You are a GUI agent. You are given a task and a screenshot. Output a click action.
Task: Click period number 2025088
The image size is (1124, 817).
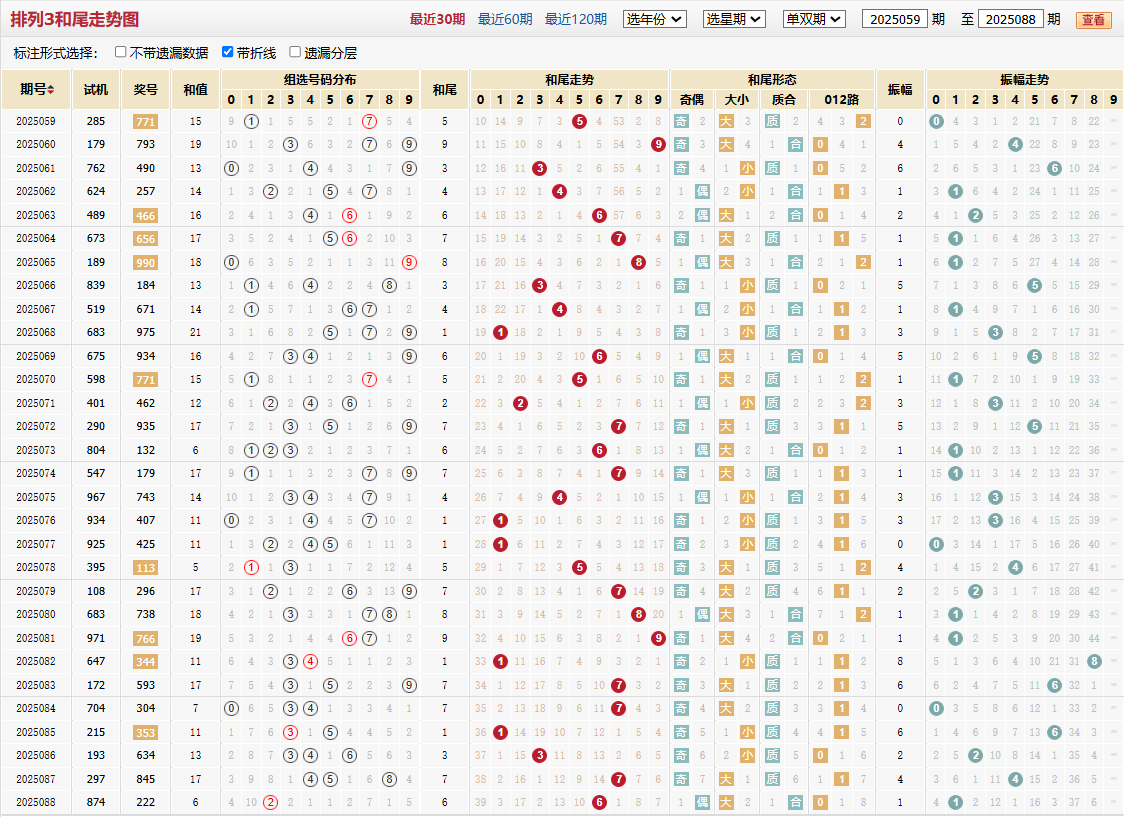point(36,803)
